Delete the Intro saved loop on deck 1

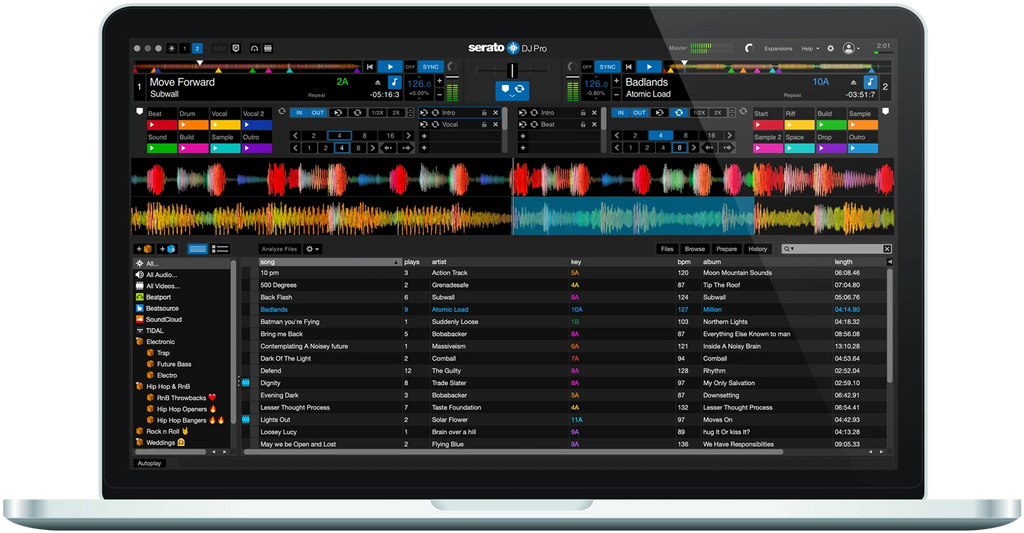pyautogui.click(x=496, y=113)
